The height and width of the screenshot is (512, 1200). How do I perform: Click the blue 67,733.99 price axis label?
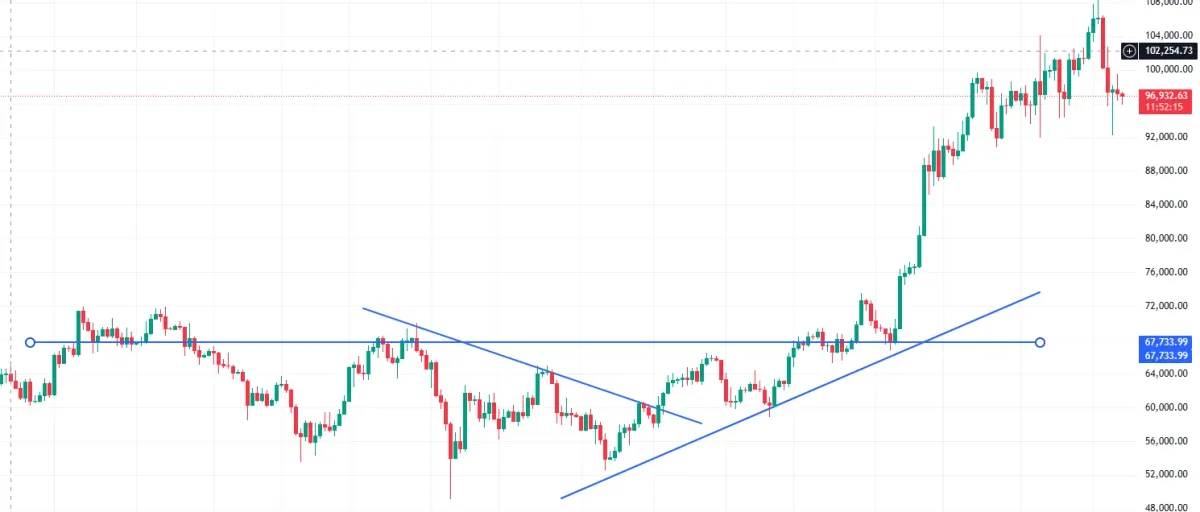(x=1168, y=342)
